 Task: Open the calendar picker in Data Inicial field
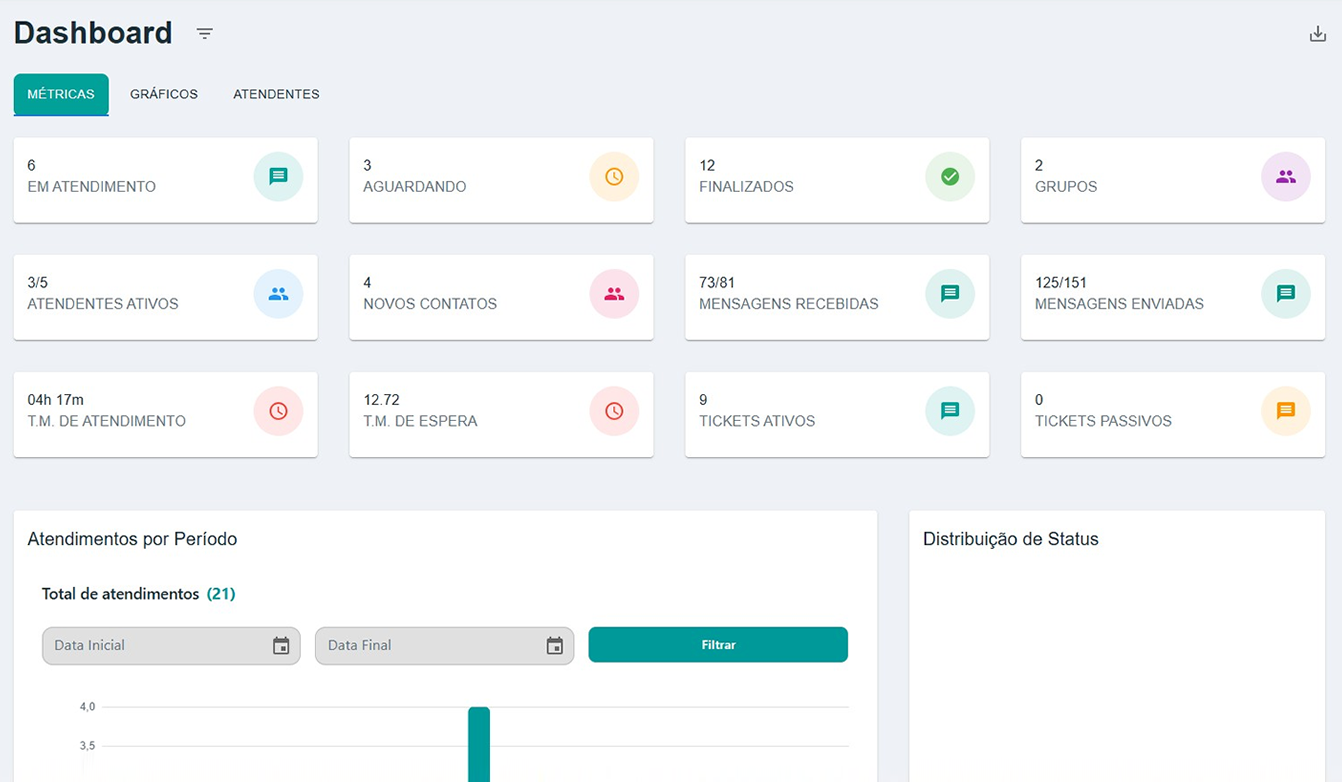click(x=281, y=646)
